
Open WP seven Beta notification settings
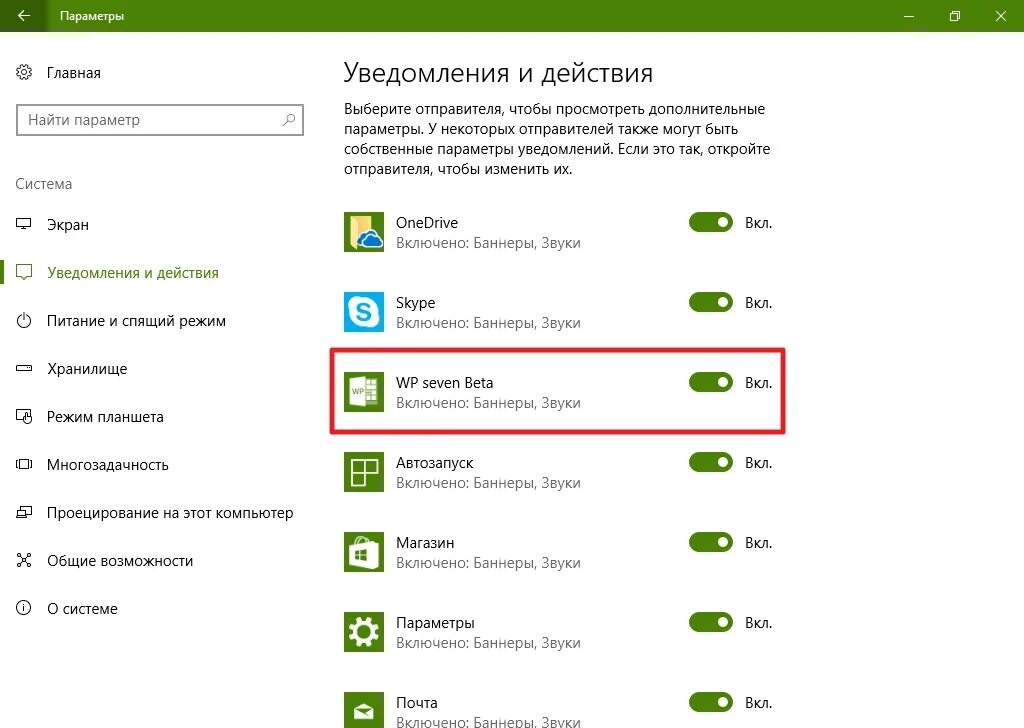[445, 383]
